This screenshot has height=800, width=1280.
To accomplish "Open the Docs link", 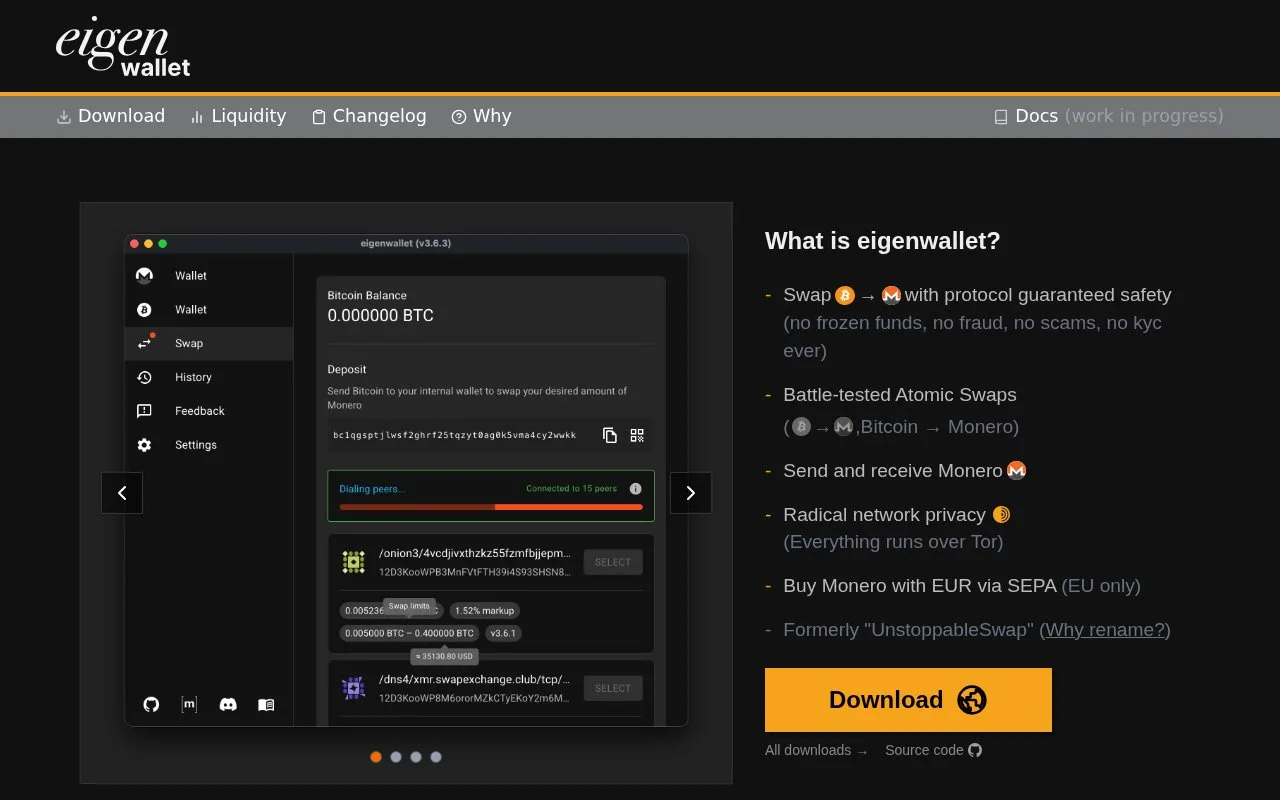I will click(x=1108, y=116).
